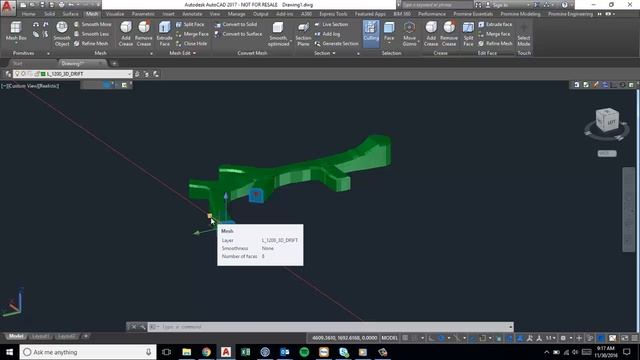
Task: Click the AutoCAD application menu button
Action: [8, 7]
